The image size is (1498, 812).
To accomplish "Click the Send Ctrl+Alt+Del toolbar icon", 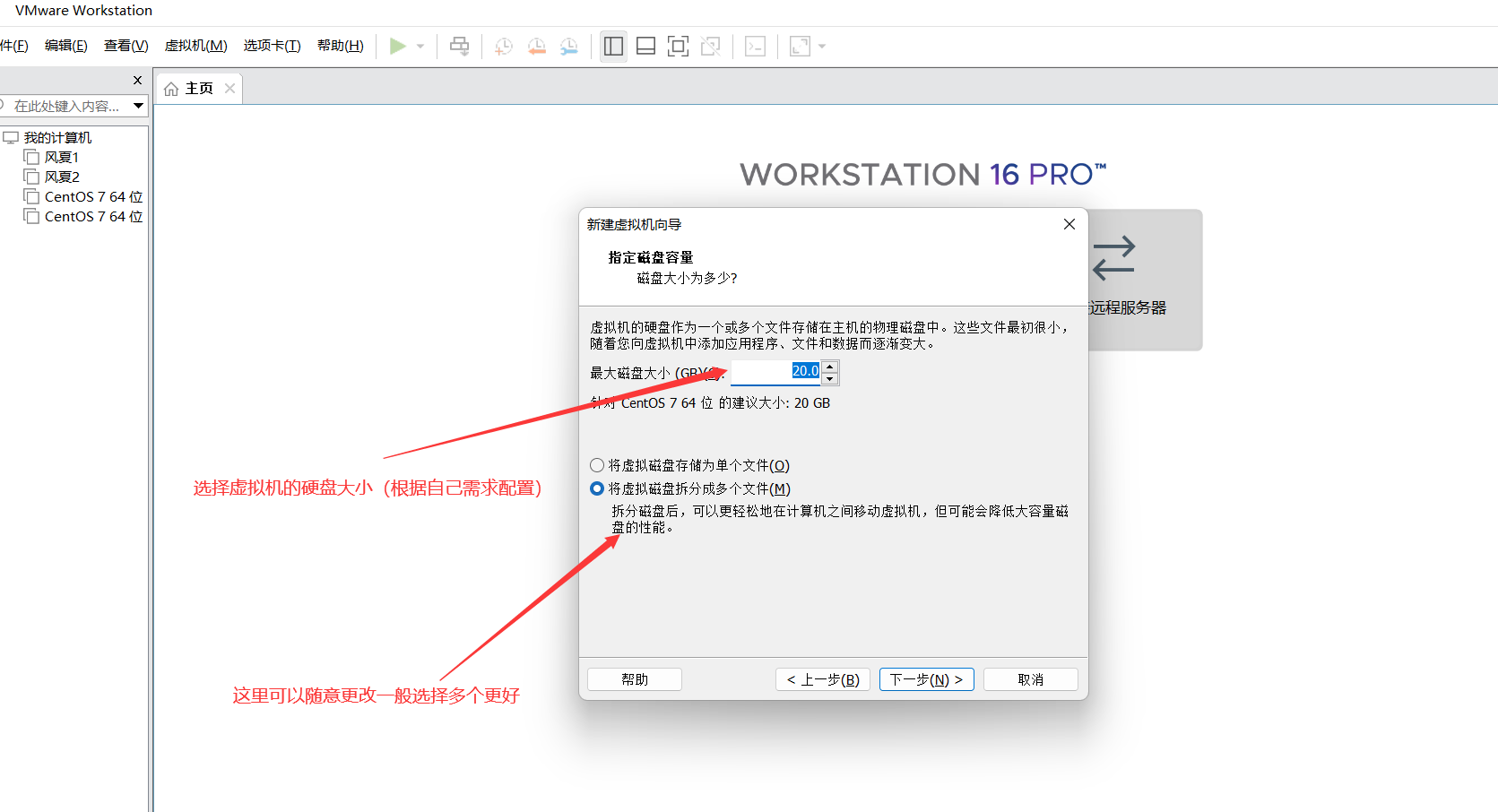I will pyautogui.click(x=460, y=47).
